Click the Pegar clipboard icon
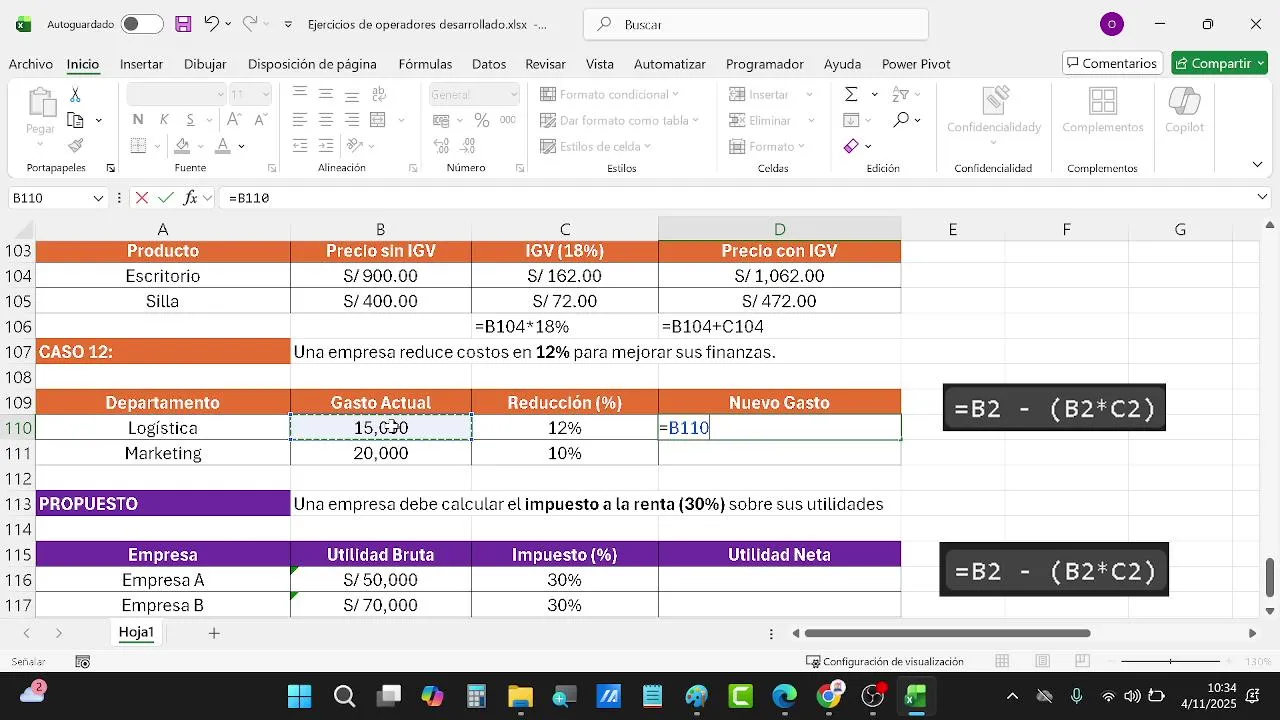 tap(41, 102)
